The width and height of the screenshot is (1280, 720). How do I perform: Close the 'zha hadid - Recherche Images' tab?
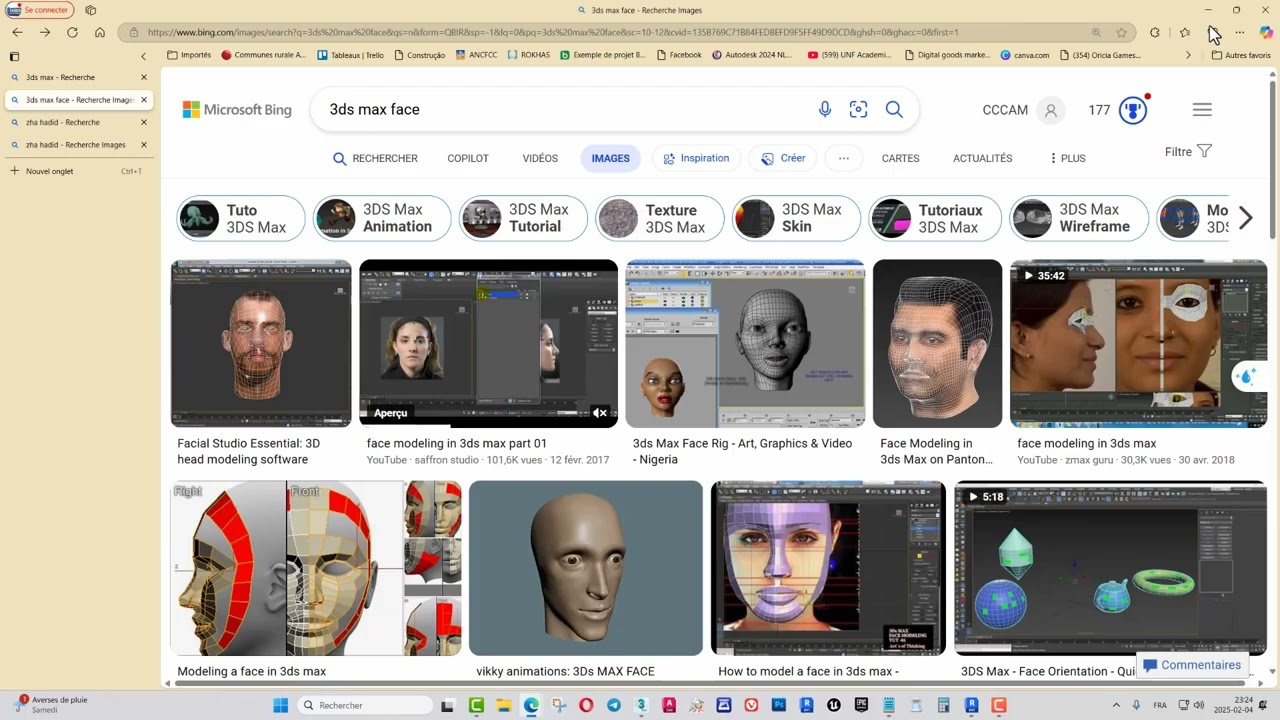click(x=144, y=145)
